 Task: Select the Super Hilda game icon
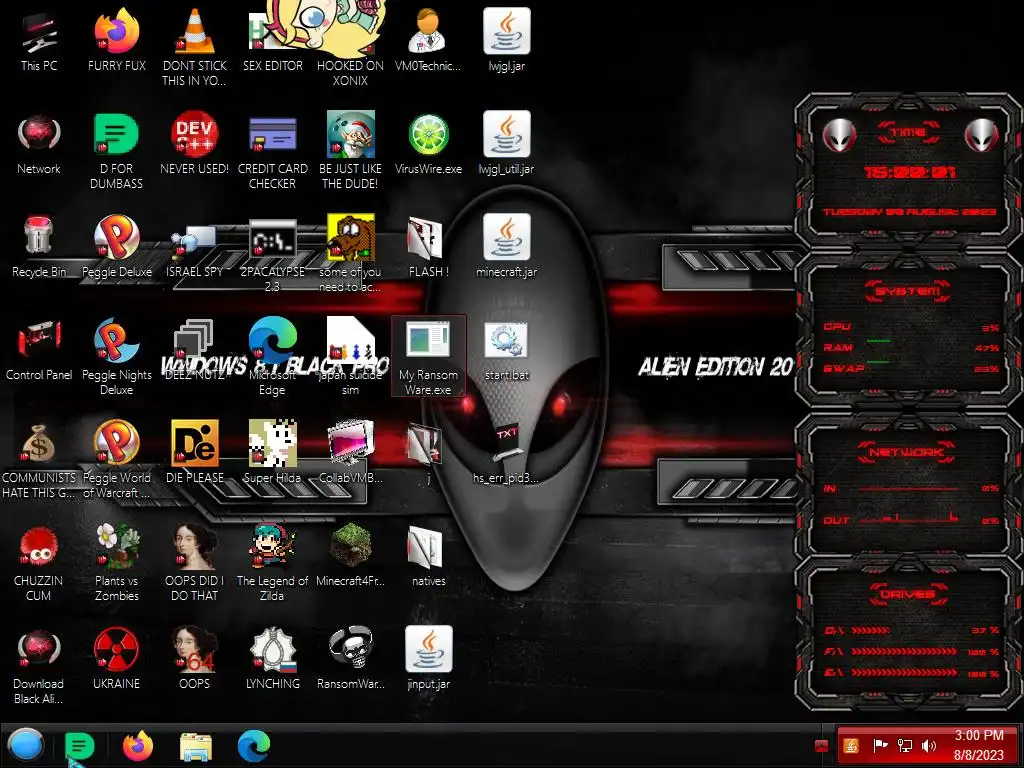pyautogui.click(x=272, y=453)
